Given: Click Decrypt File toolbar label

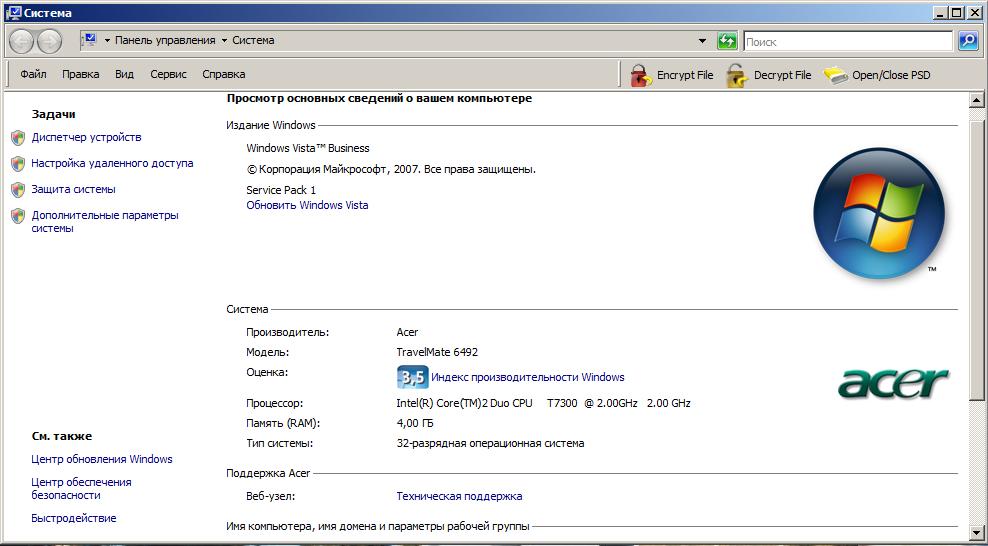Looking at the screenshot, I should (x=783, y=75).
